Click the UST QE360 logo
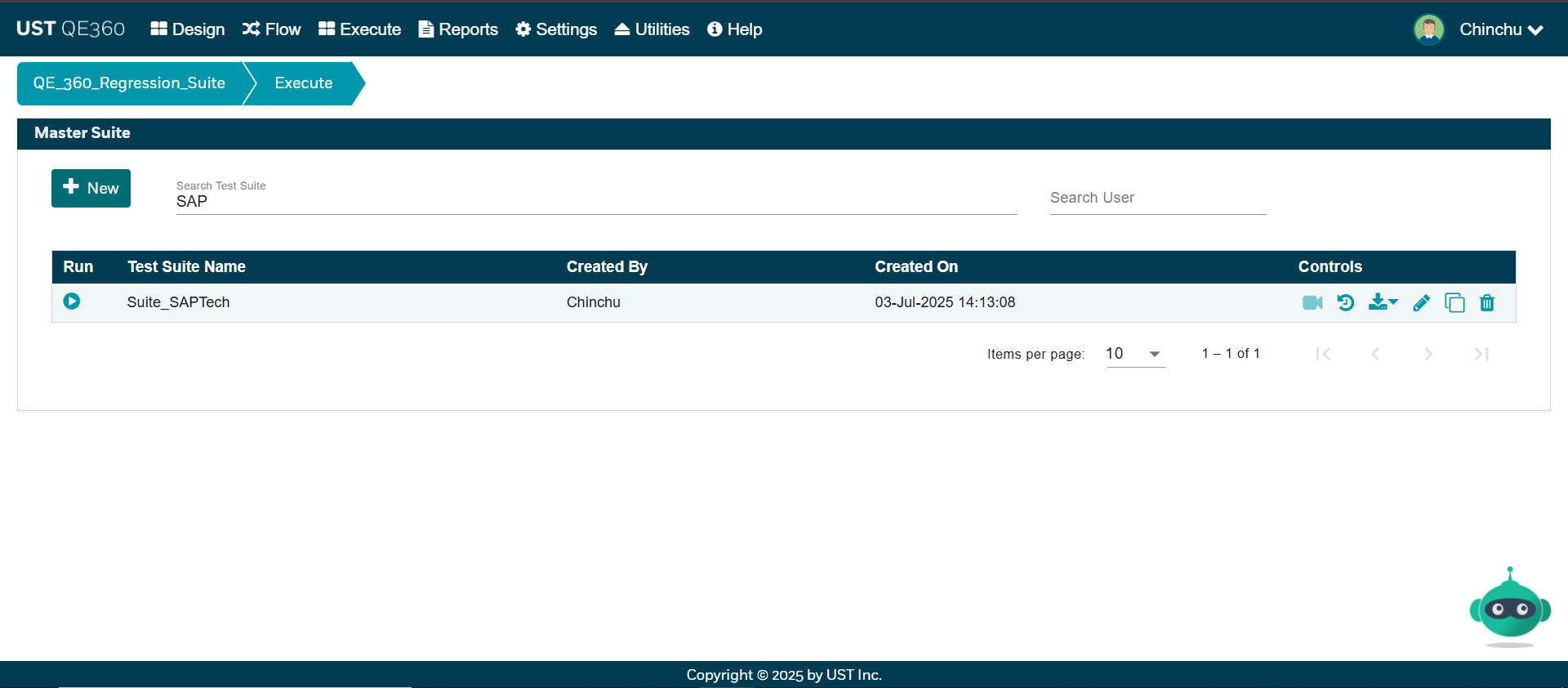This screenshot has height=688, width=1568. pyautogui.click(x=71, y=29)
